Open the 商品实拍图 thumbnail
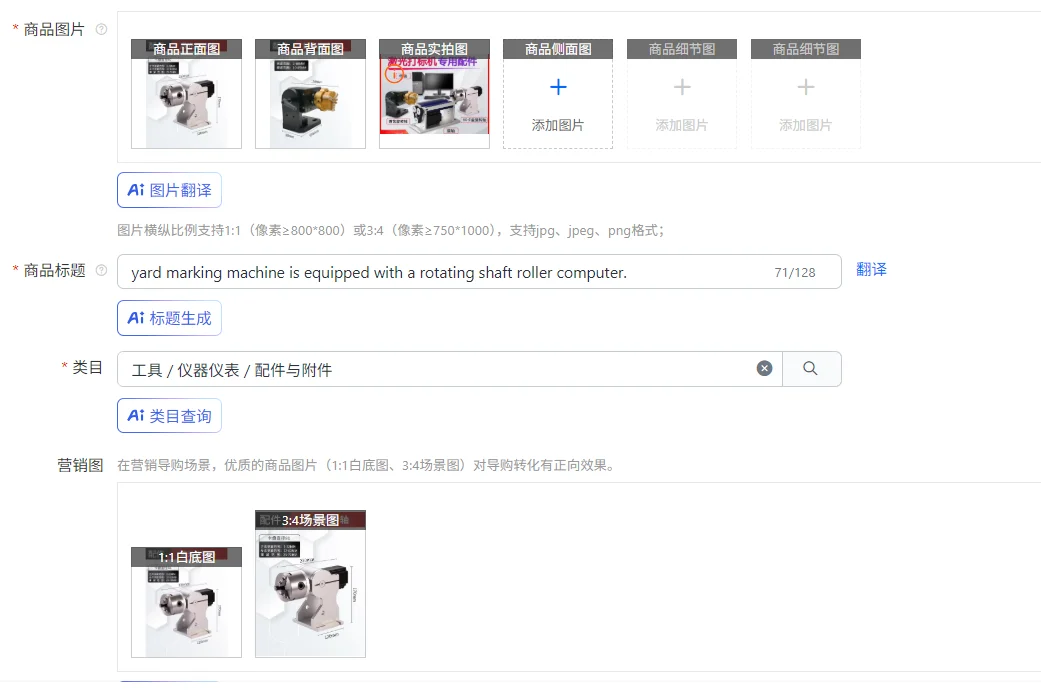 [x=434, y=94]
